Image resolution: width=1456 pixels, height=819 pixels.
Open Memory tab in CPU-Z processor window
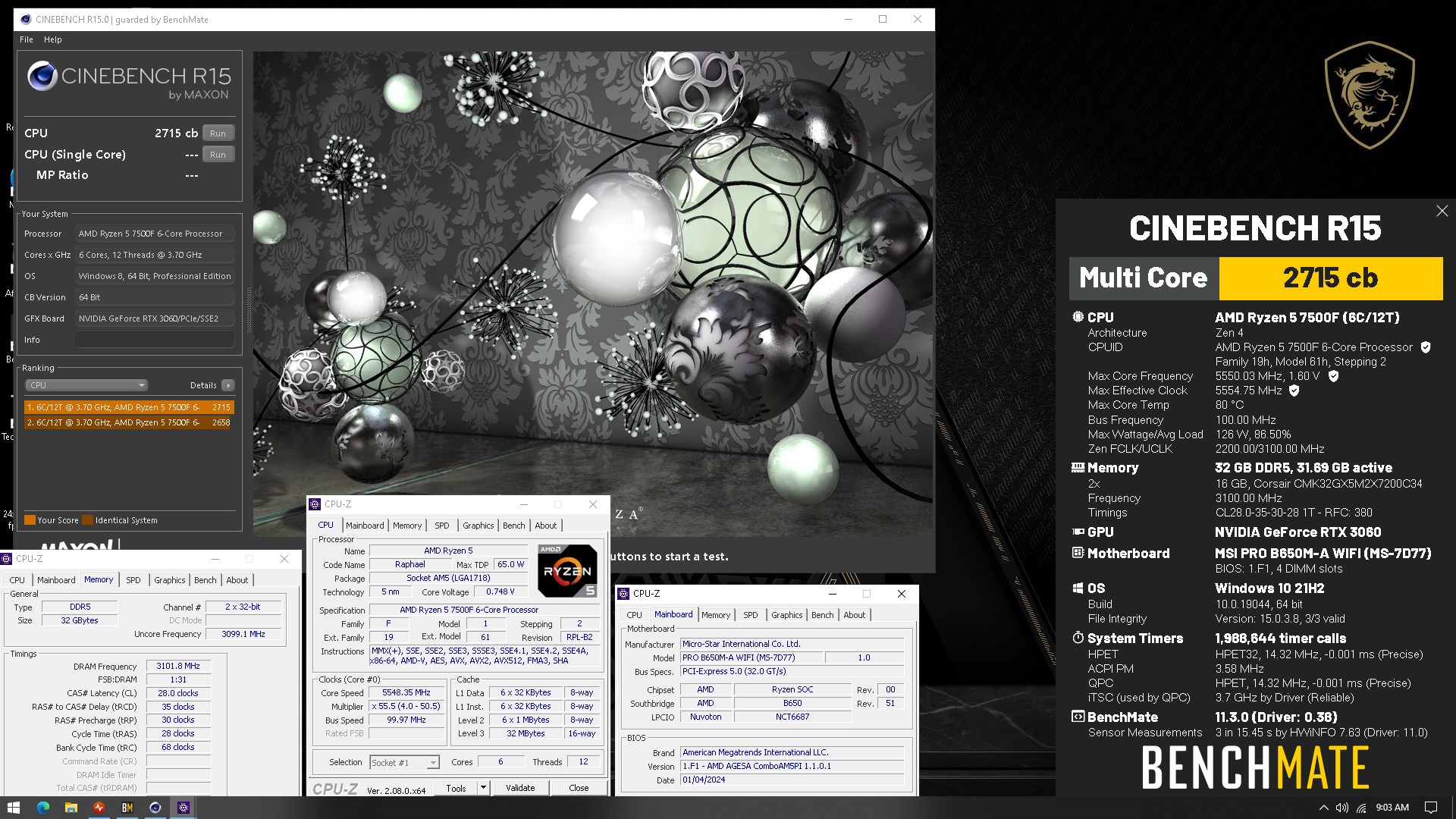point(407,526)
